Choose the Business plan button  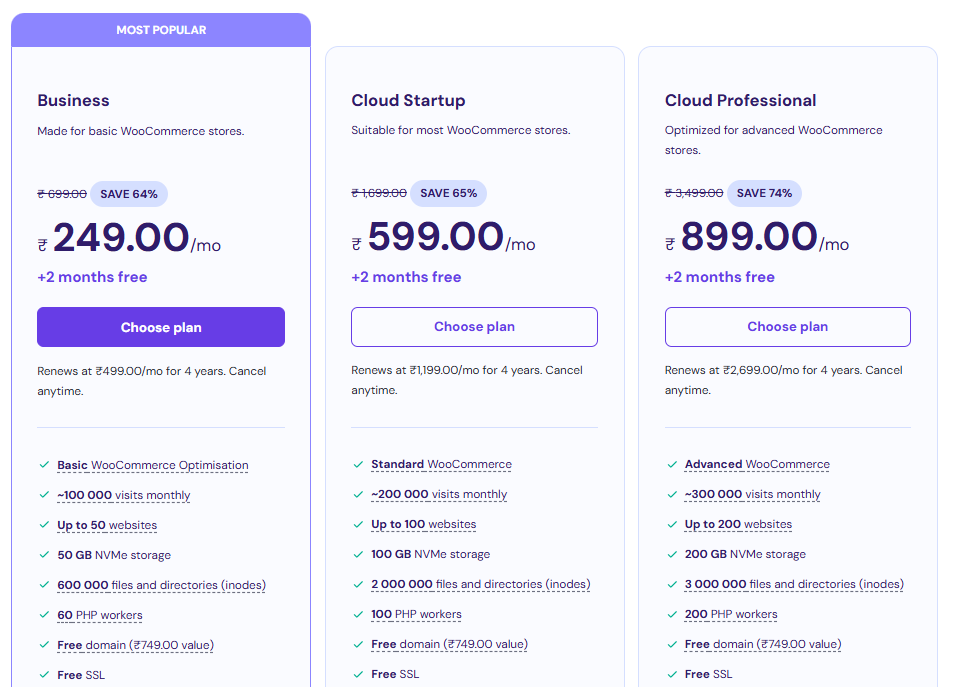tap(161, 327)
